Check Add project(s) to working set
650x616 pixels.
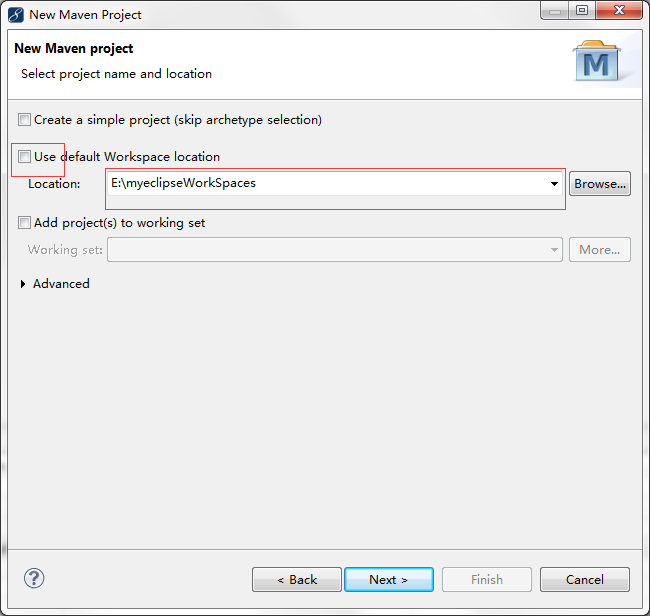pyautogui.click(x=25, y=223)
